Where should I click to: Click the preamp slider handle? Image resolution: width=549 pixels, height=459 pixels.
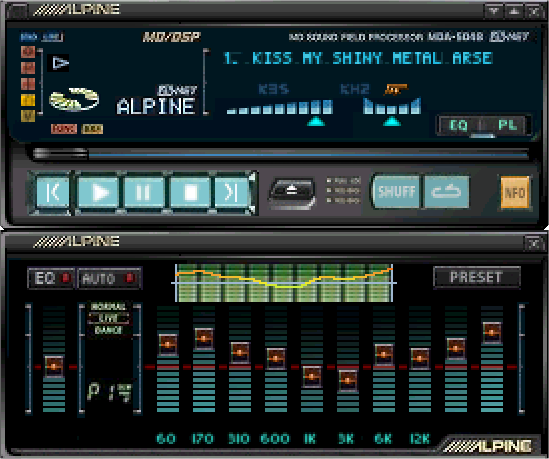pyautogui.click(x=54, y=366)
